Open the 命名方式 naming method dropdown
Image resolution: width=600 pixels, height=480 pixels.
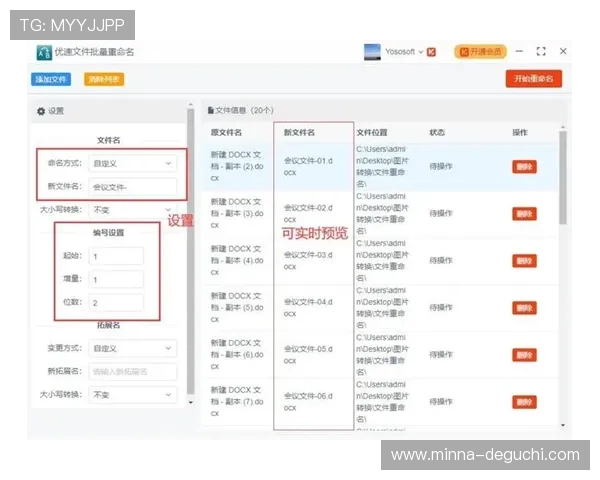(x=133, y=163)
